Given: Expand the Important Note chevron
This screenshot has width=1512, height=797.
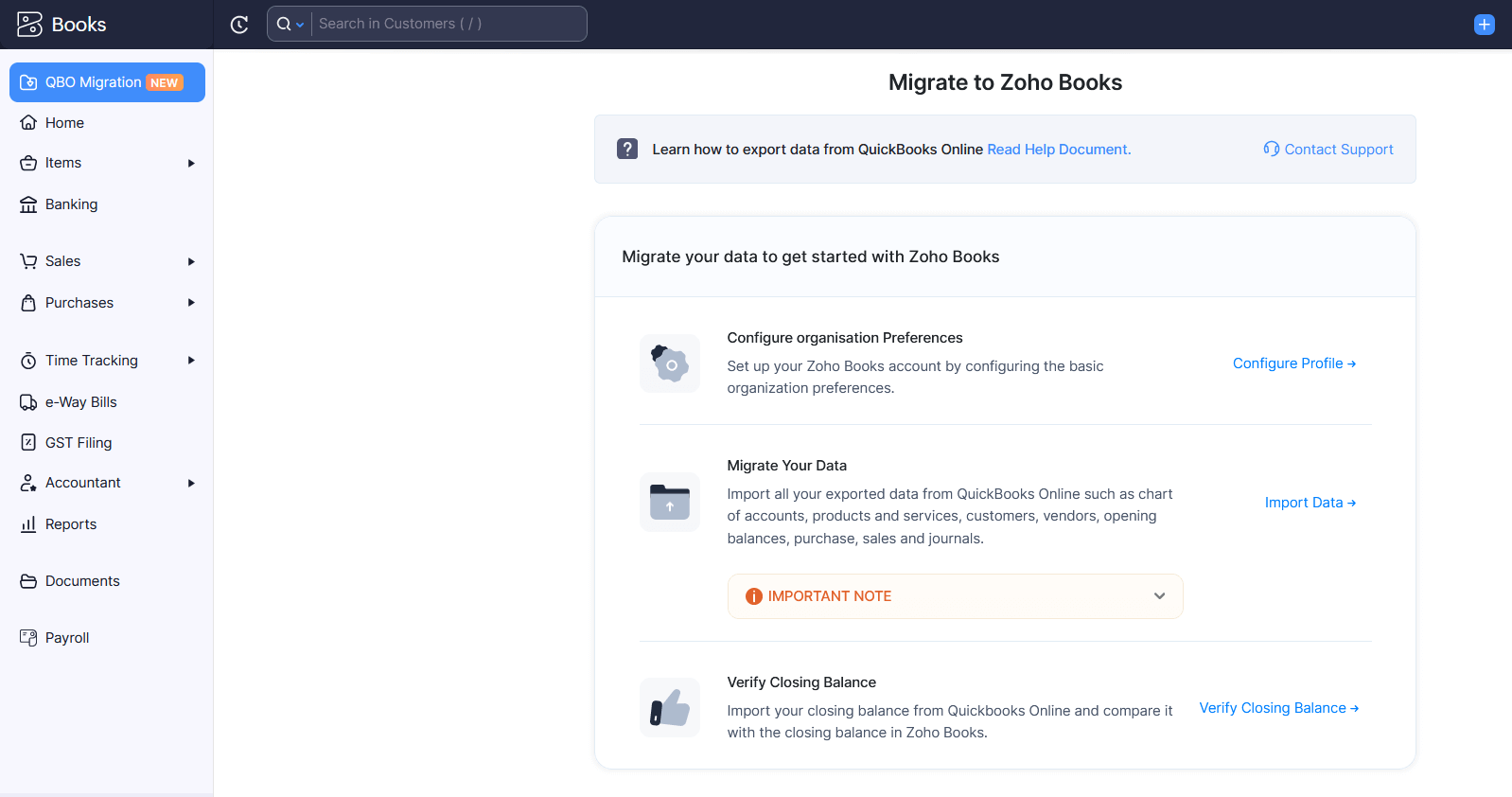Looking at the screenshot, I should (x=1159, y=596).
